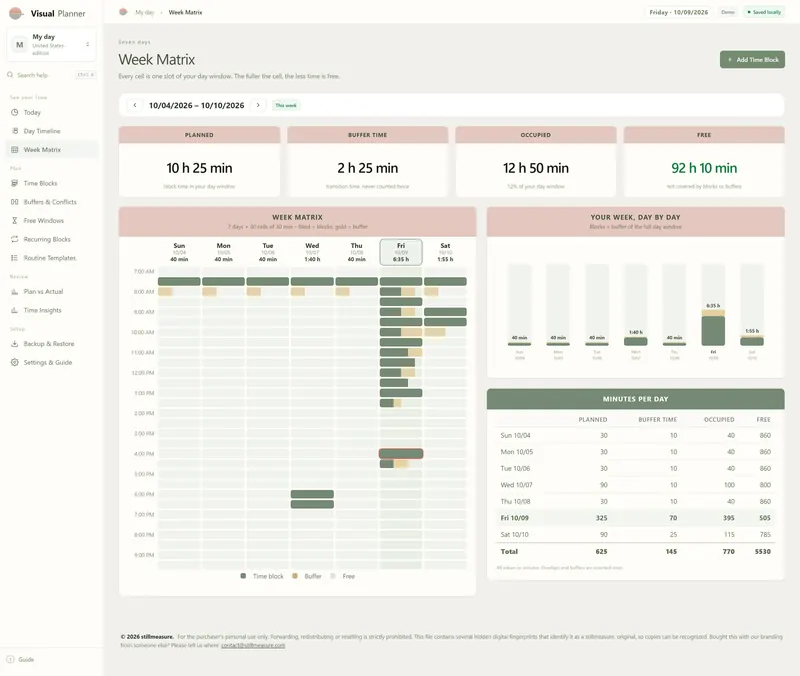Open Recurring Blocks loop icon
The height and width of the screenshot is (676, 800).
point(15,239)
